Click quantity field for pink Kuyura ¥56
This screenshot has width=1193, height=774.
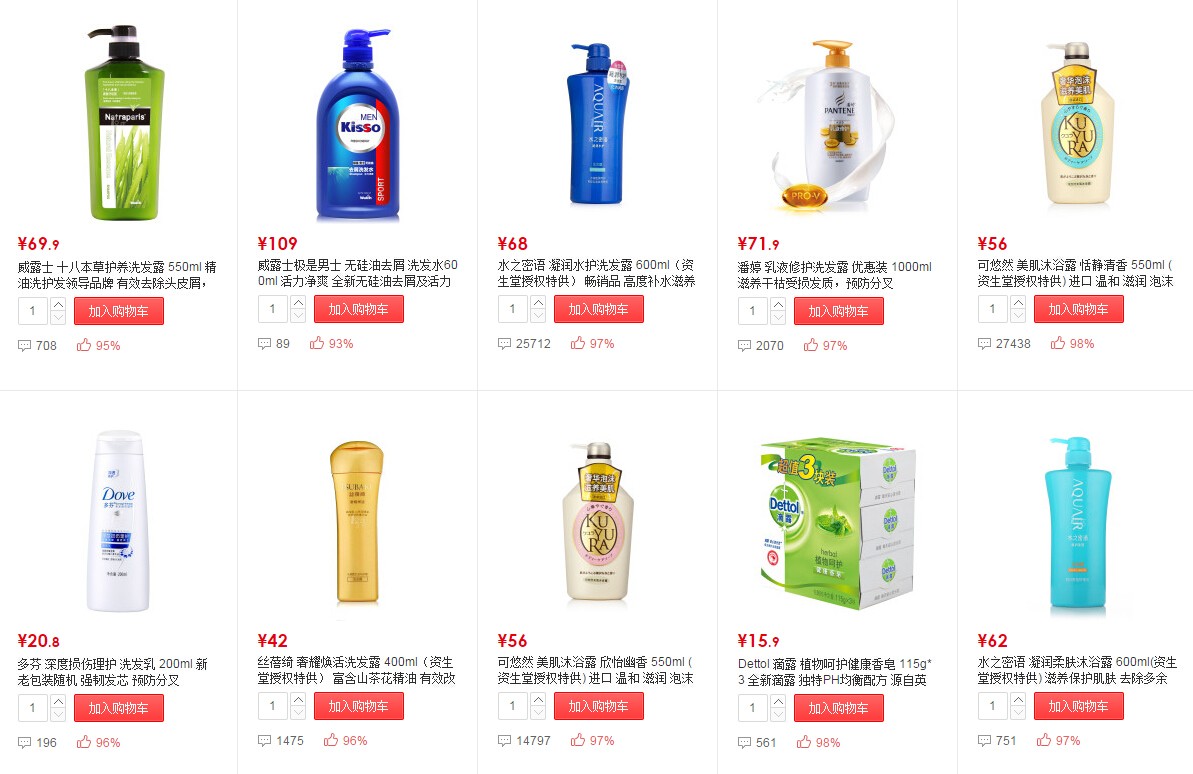(x=513, y=706)
